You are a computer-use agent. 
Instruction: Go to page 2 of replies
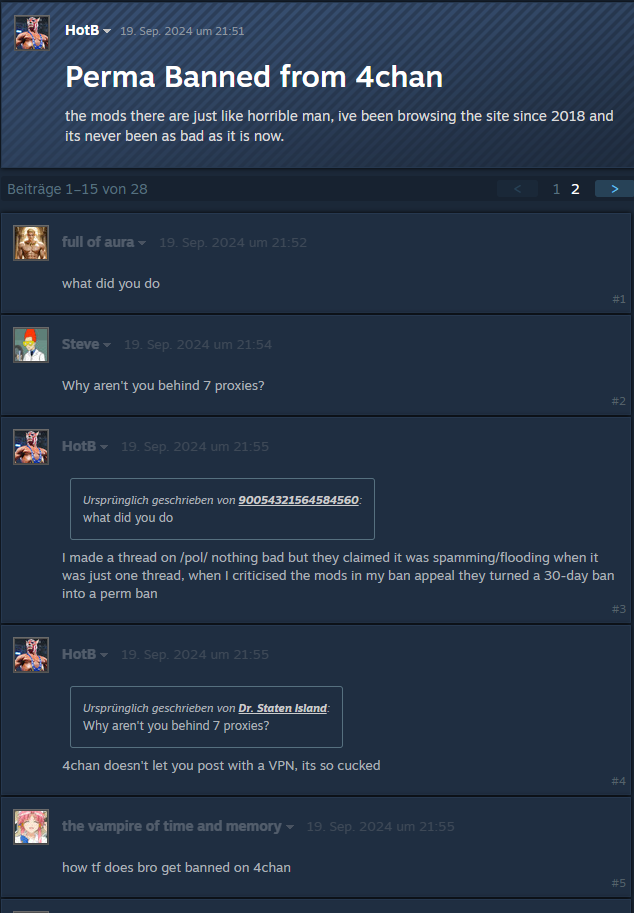tap(575, 189)
